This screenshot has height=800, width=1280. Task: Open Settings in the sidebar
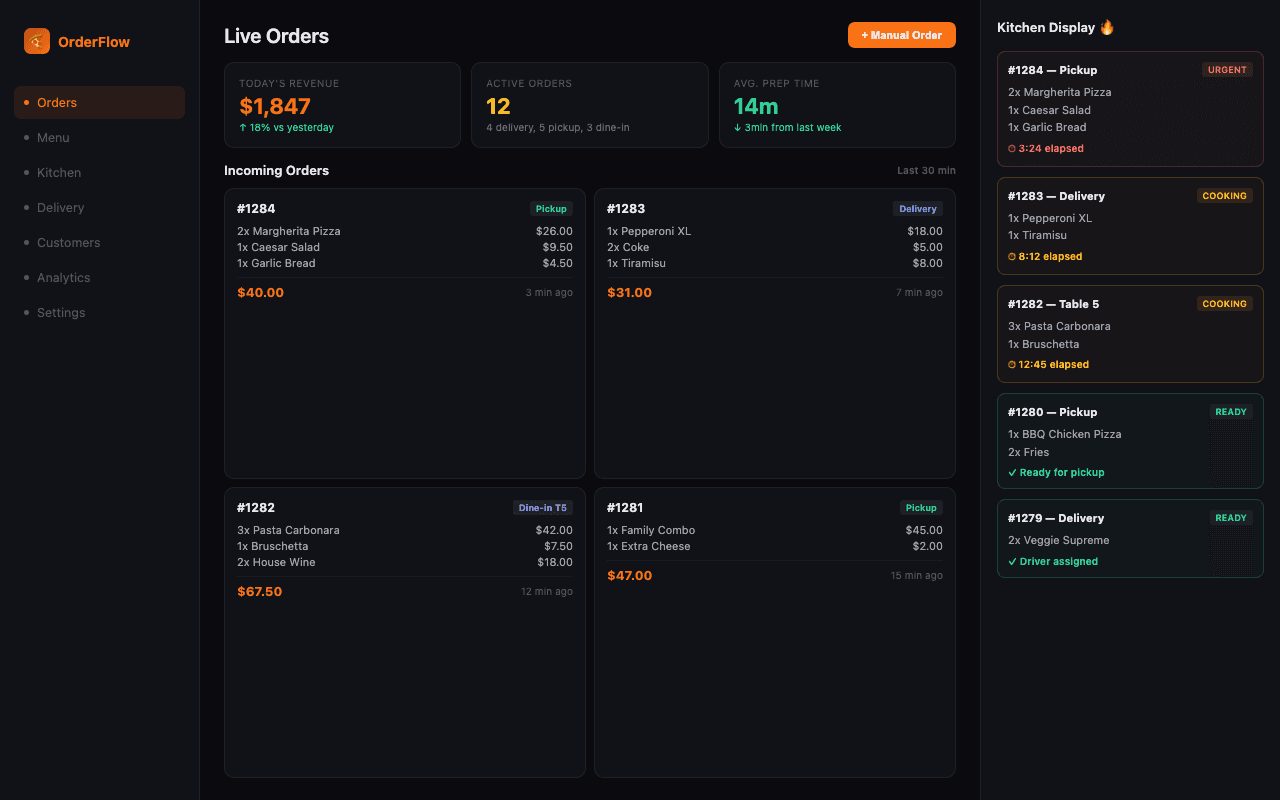[x=61, y=313]
